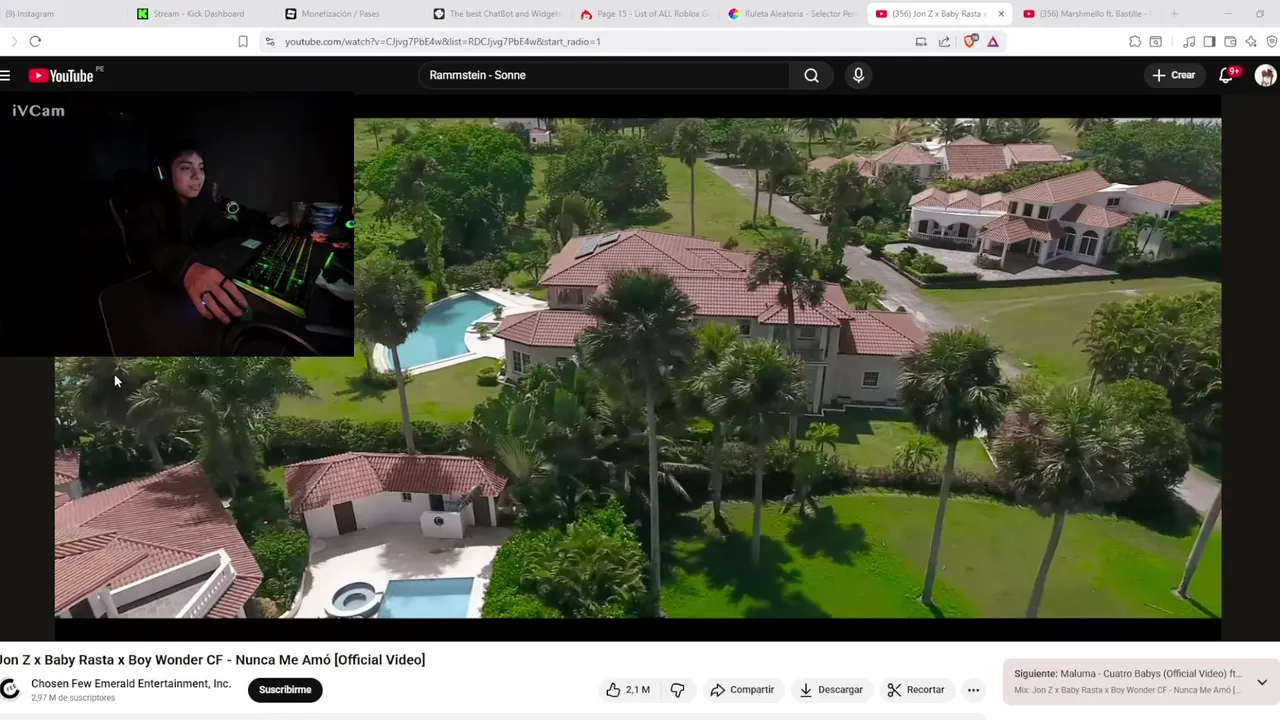Image resolution: width=1280 pixels, height=720 pixels.
Task: Open a new browser tab
Action: pos(1174,14)
